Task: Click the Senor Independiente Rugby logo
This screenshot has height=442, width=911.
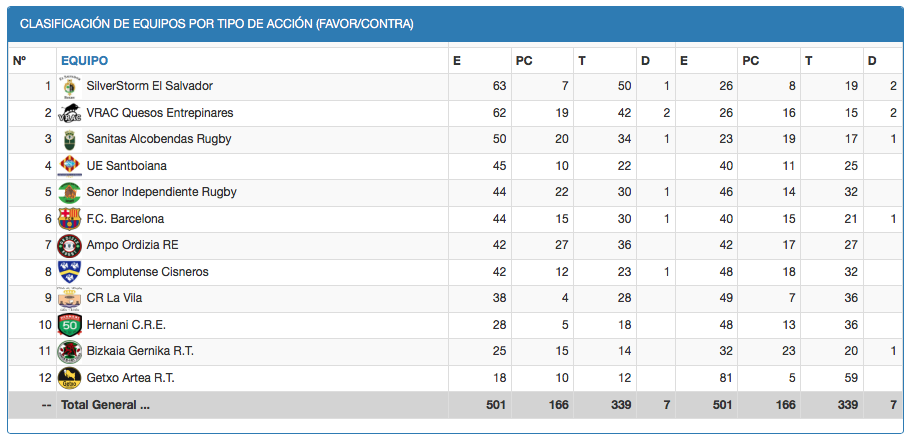Action: pos(69,192)
